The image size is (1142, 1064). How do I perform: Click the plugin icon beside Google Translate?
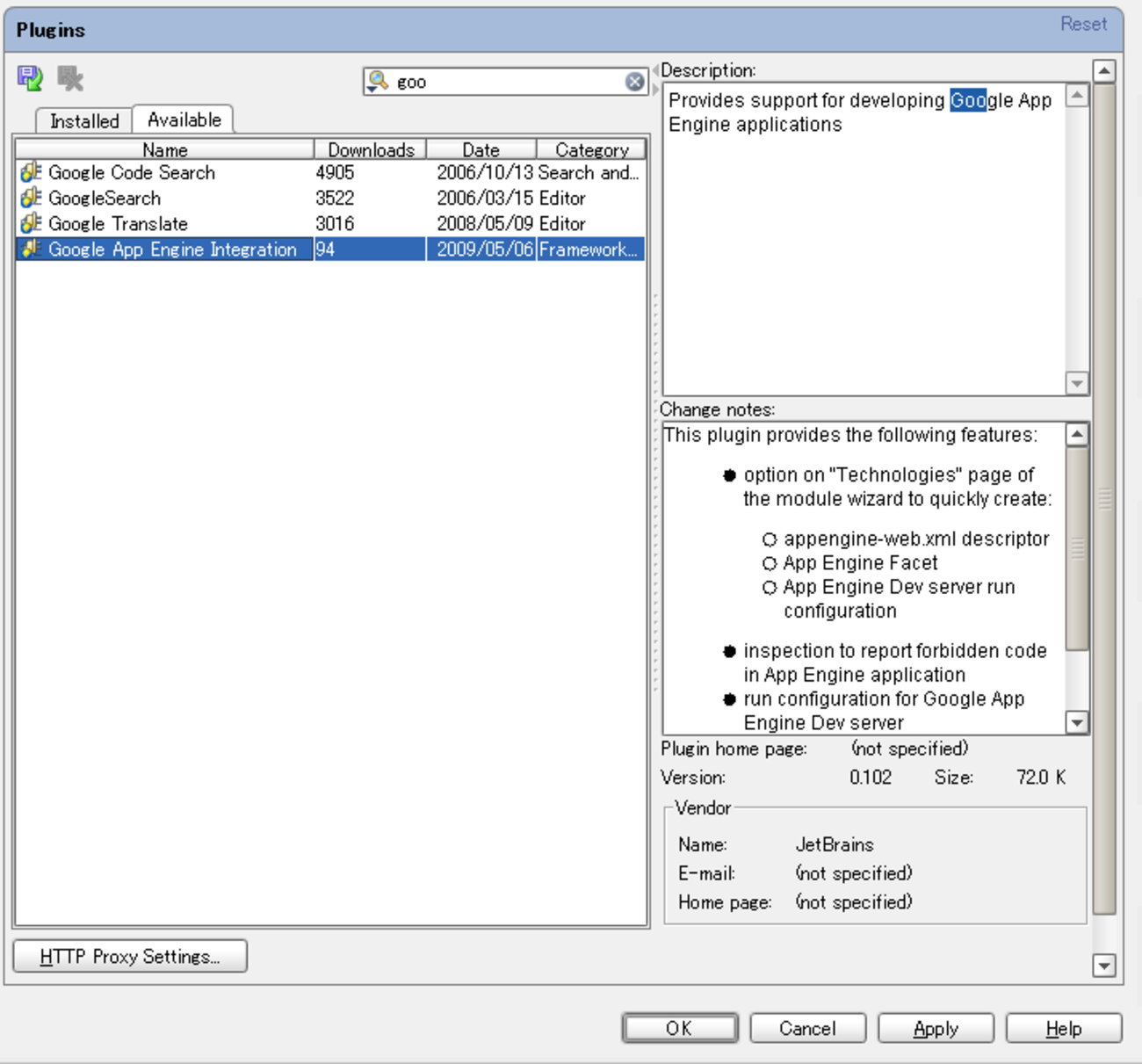point(32,223)
